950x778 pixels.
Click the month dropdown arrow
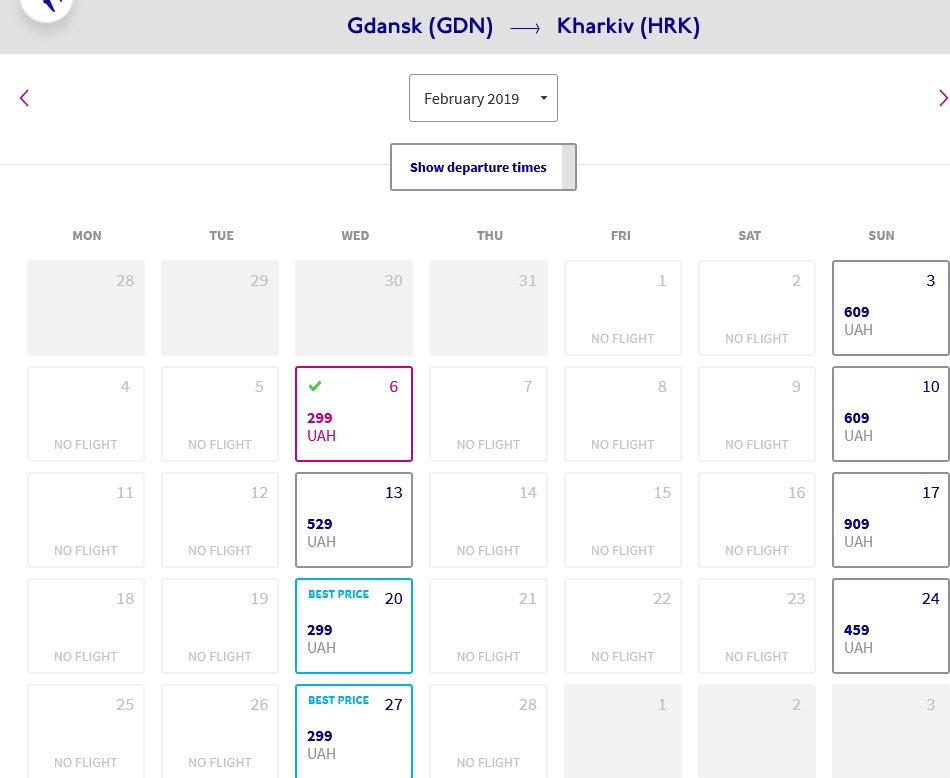tap(543, 98)
